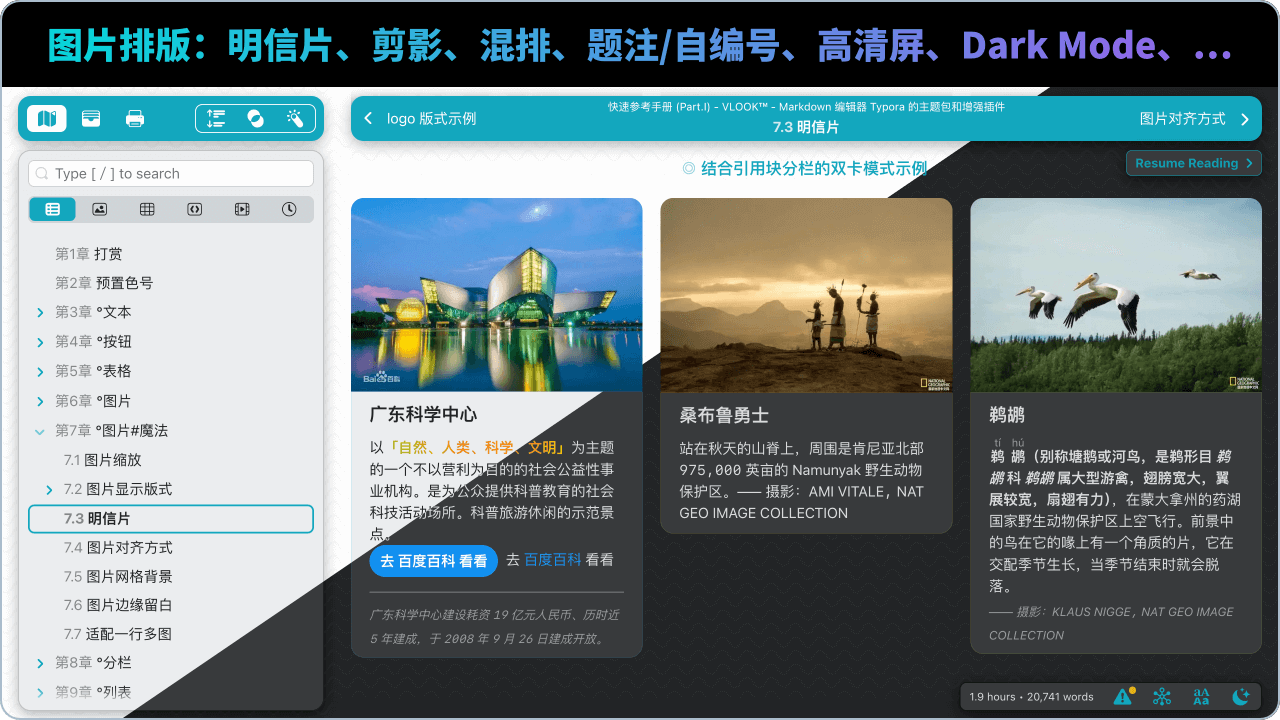
Task: Click '1.9 hours • 20,741 words' status text
Action: [1031, 697]
